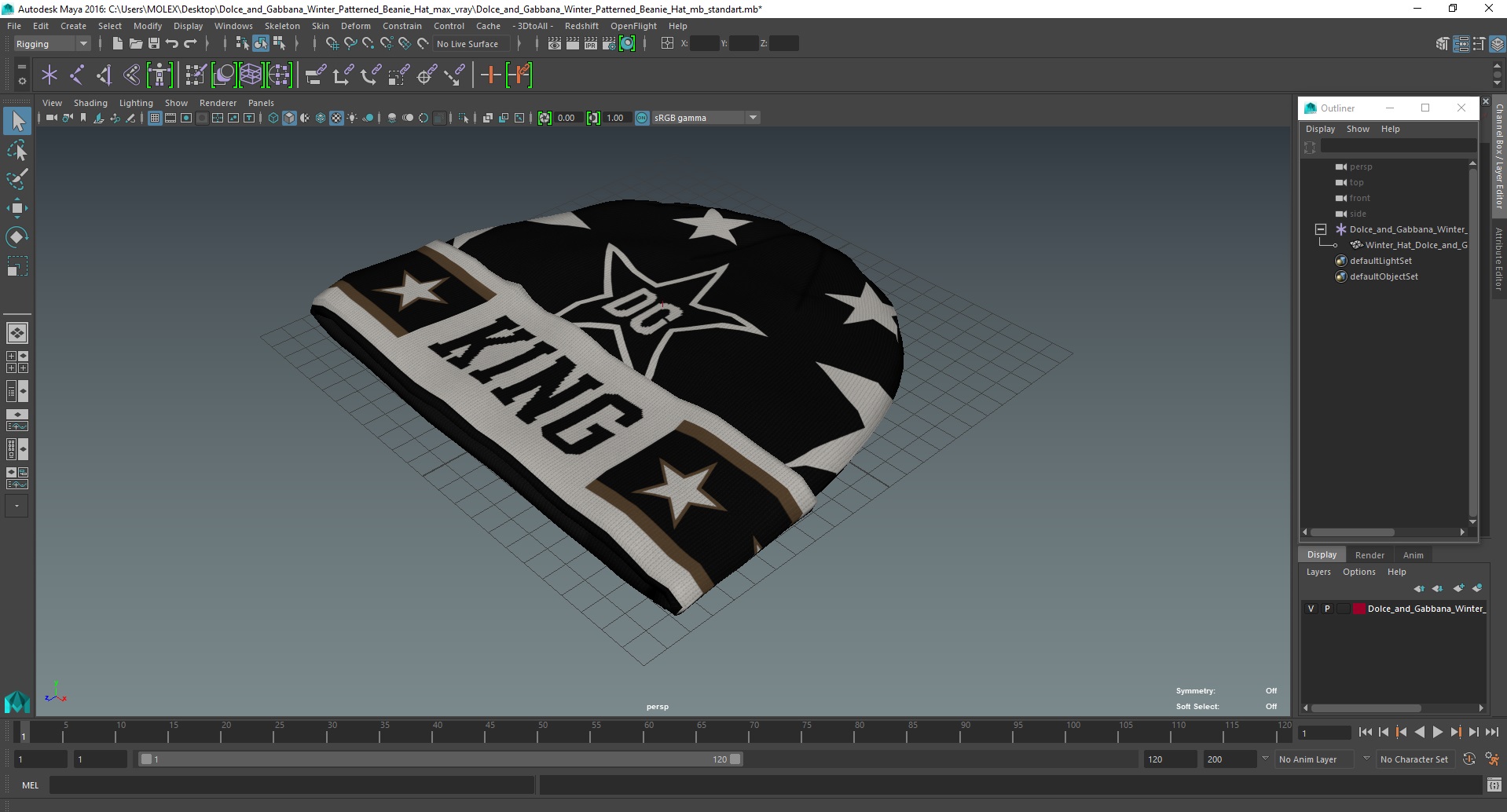Image resolution: width=1507 pixels, height=812 pixels.
Task: Click the IK Handle shelf icon
Action: point(104,75)
